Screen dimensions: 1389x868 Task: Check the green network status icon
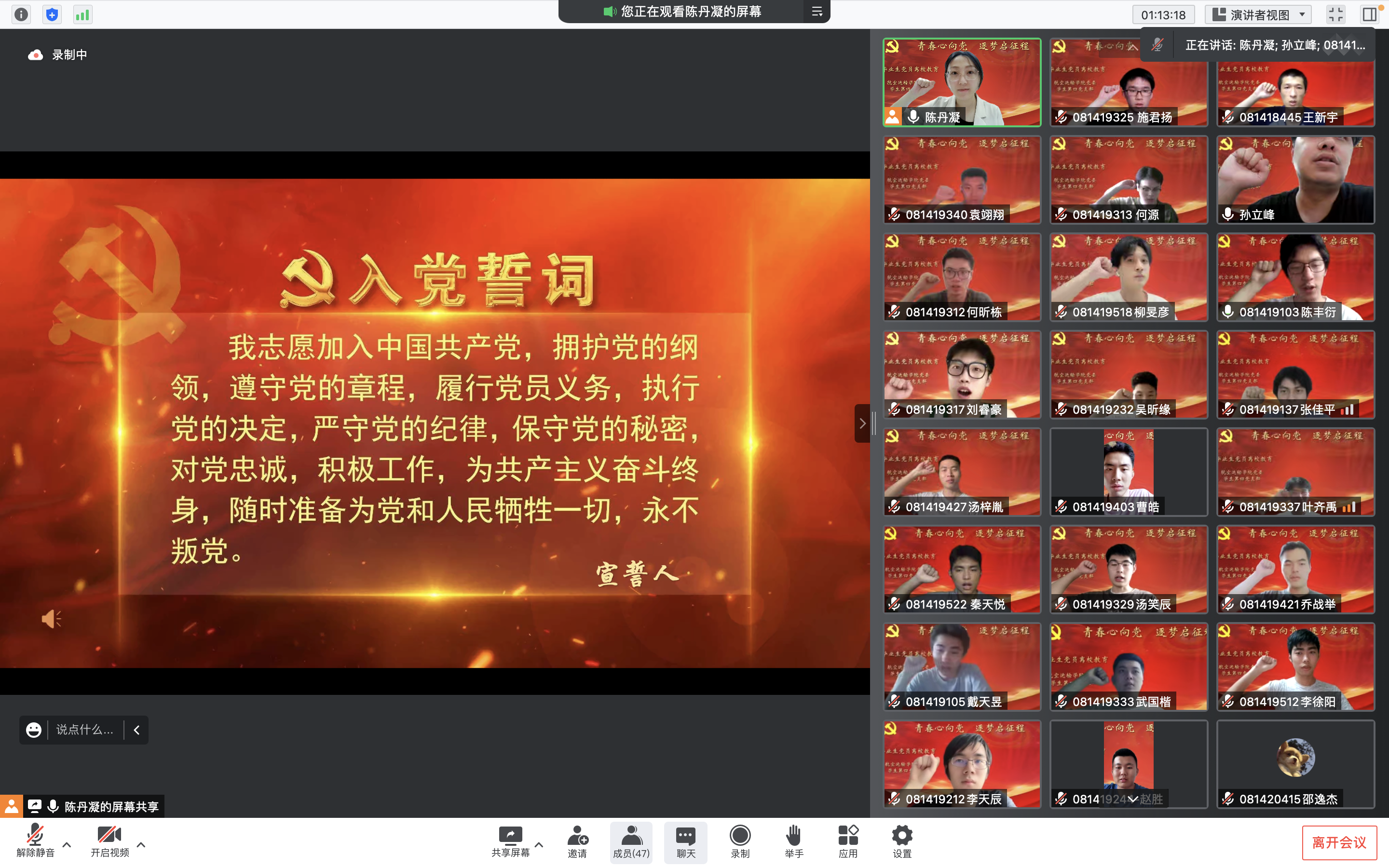tap(82, 14)
